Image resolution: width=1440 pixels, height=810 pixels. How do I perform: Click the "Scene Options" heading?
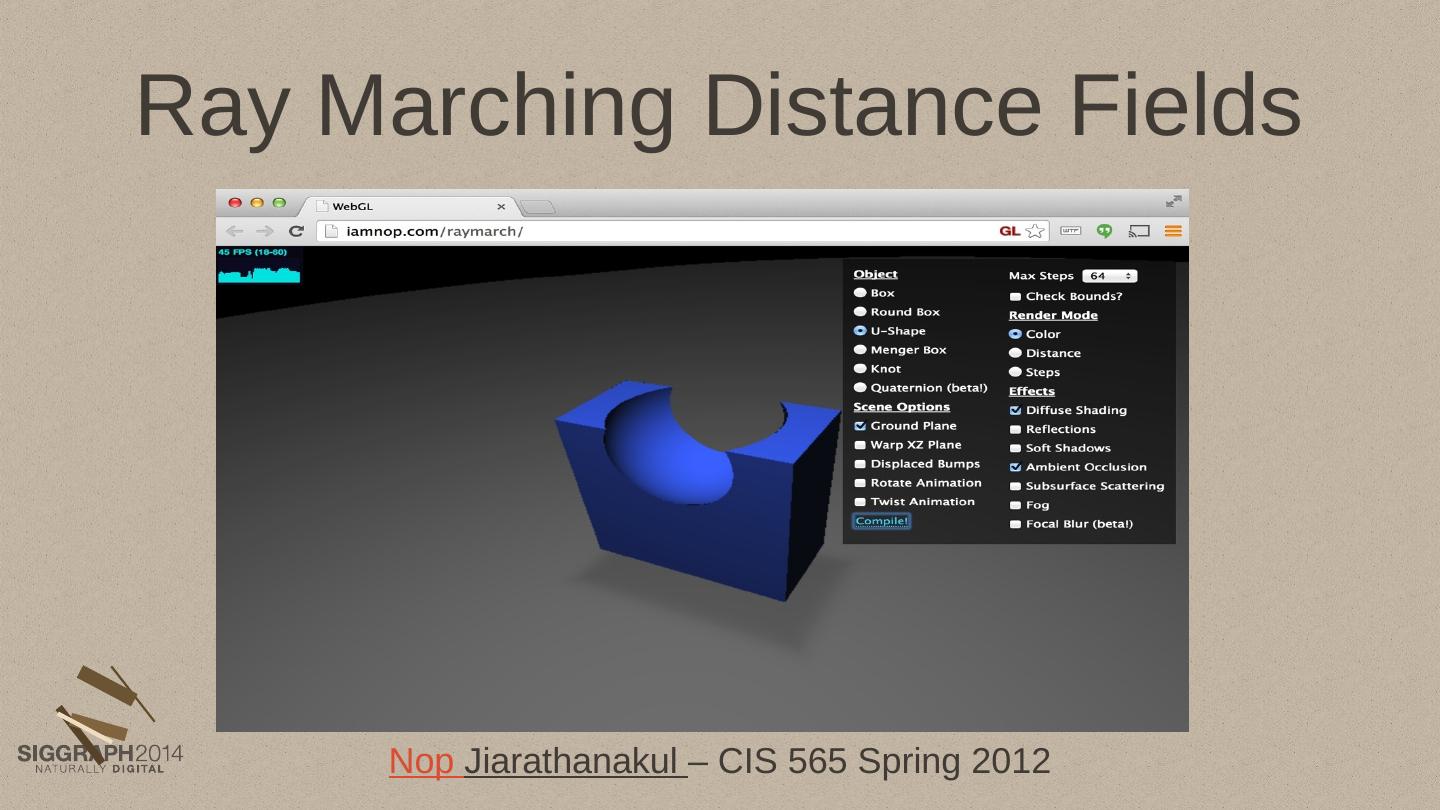pyautogui.click(x=901, y=407)
